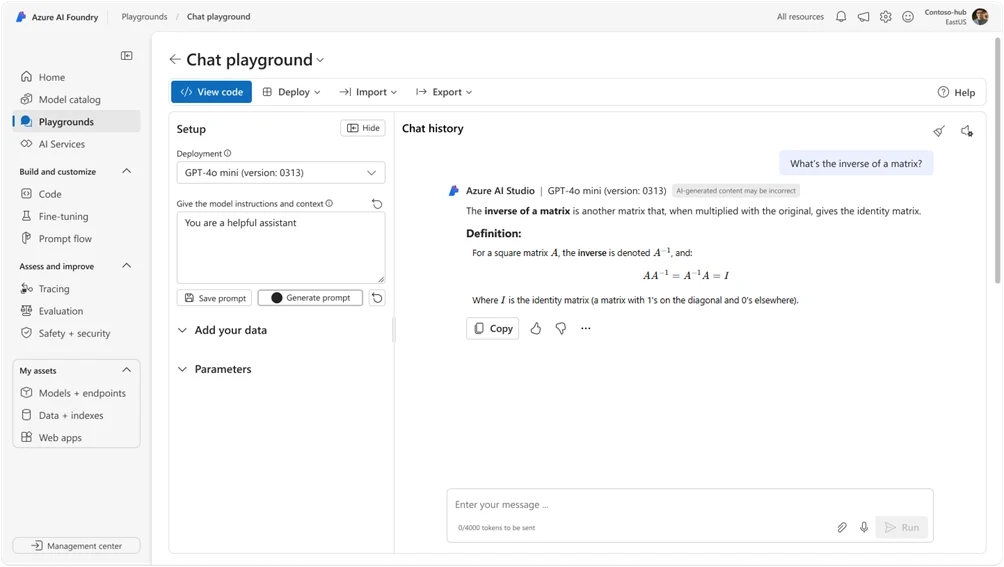The height and width of the screenshot is (567, 1004).
Task: Click info icon next to model instructions label
Action: [329, 204]
